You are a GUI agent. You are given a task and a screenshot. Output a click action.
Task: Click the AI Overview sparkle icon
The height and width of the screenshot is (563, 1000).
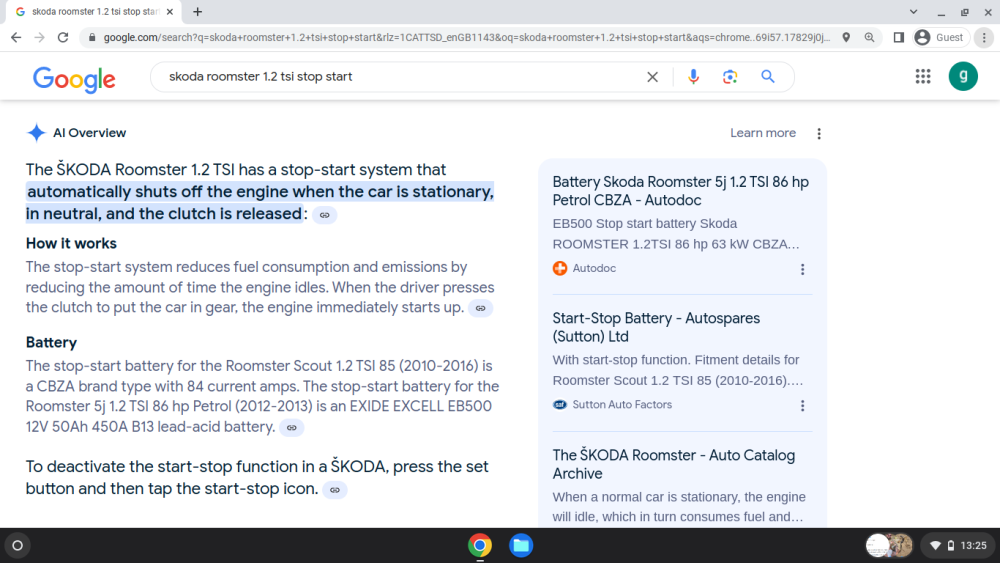point(36,133)
